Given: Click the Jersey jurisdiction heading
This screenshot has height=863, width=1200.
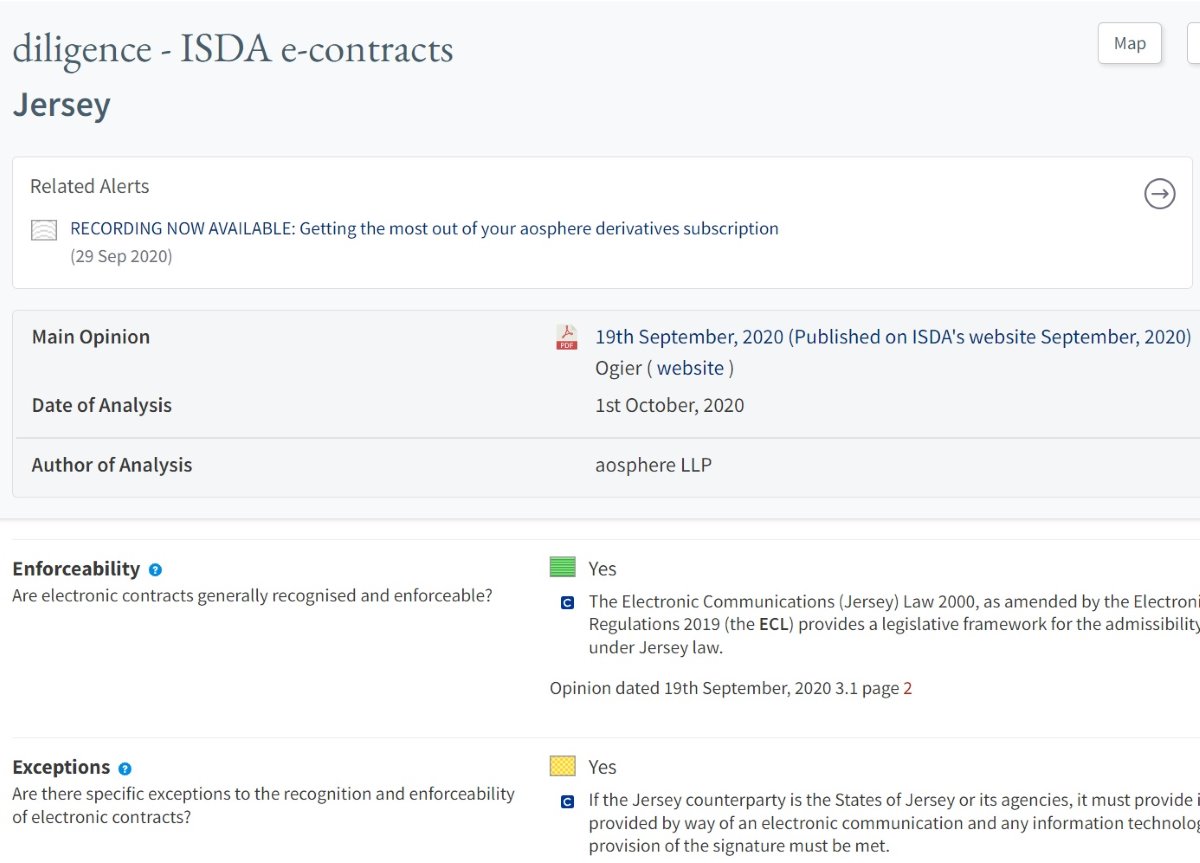Looking at the screenshot, I should 61,105.
